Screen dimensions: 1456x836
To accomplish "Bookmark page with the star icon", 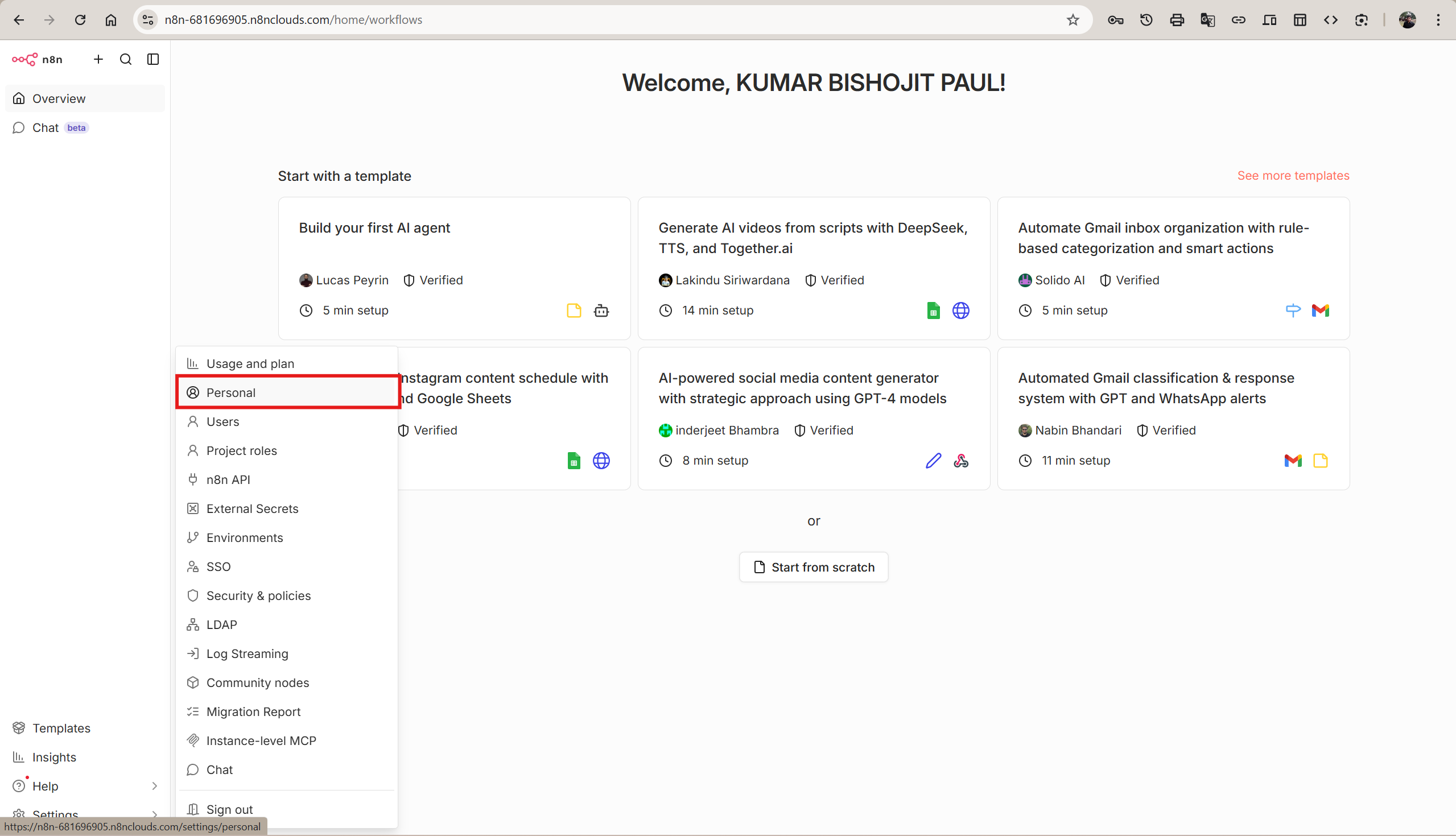I will point(1073,20).
